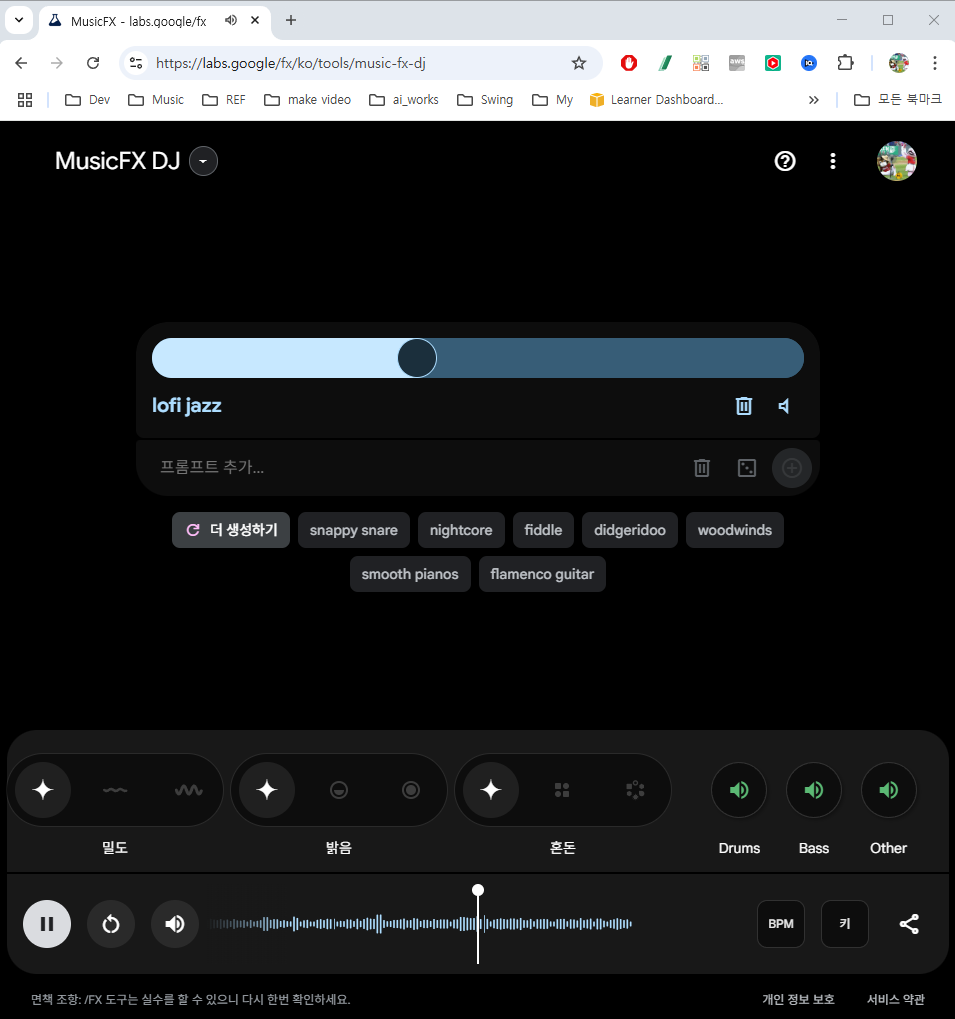Expand hidden bookmarks with double chevron
The width and height of the screenshot is (955, 1019).
point(813,100)
